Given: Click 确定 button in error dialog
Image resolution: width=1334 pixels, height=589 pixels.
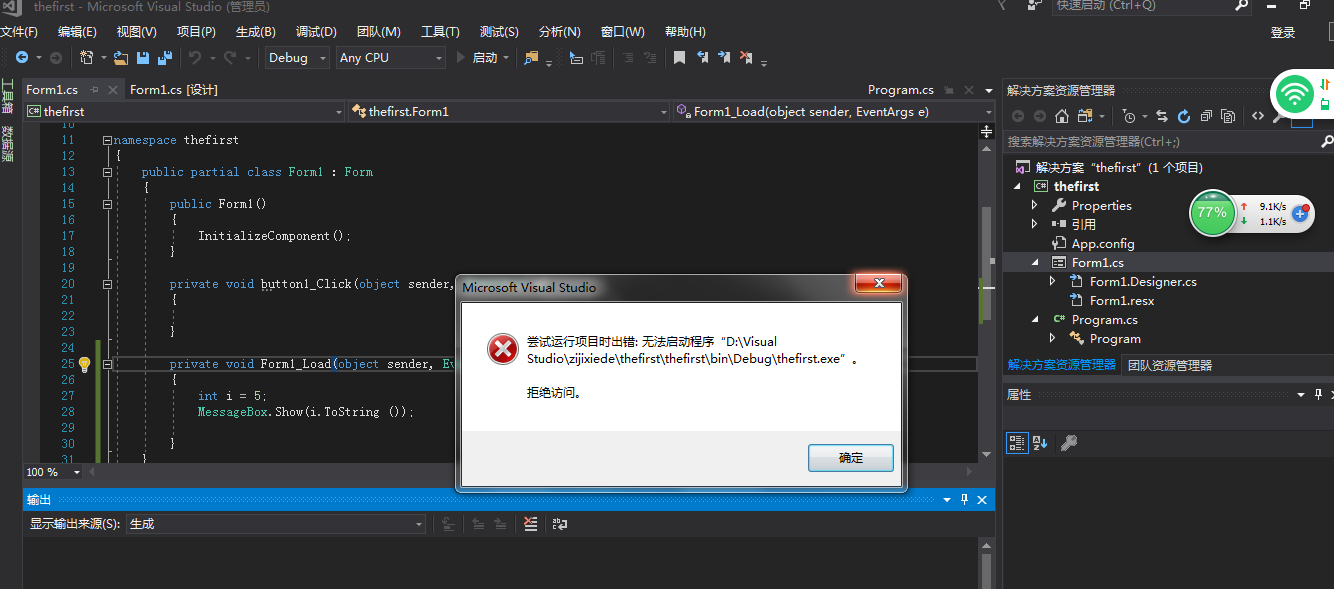Looking at the screenshot, I should (851, 458).
